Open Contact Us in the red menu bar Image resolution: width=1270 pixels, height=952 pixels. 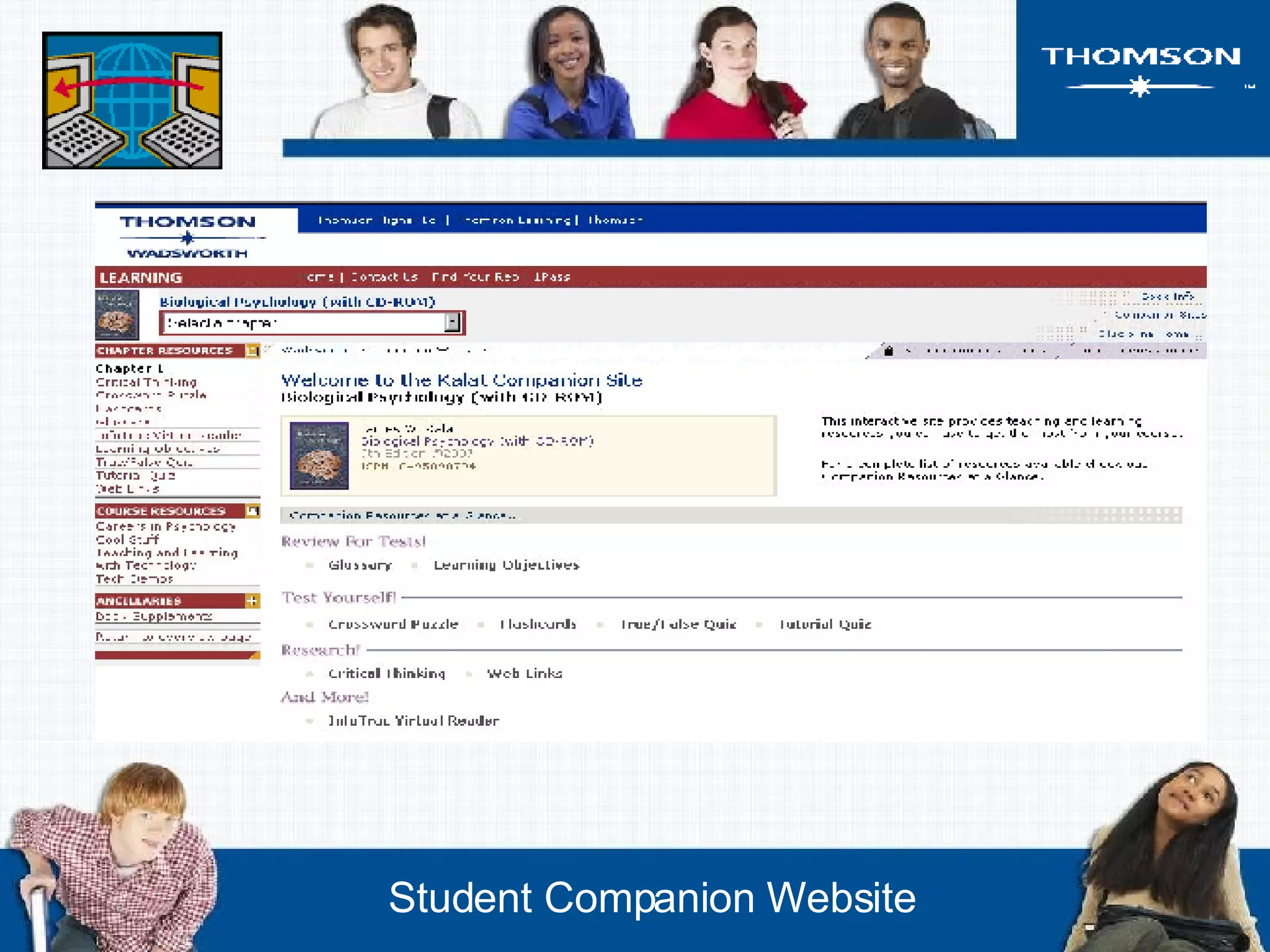384,277
